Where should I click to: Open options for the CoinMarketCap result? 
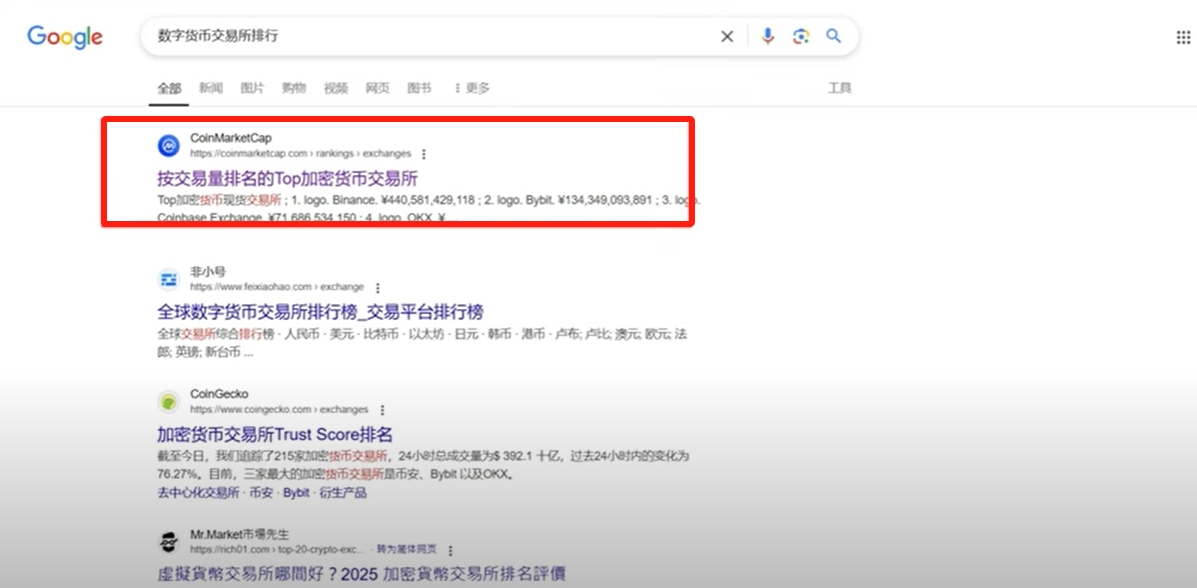tap(424, 154)
